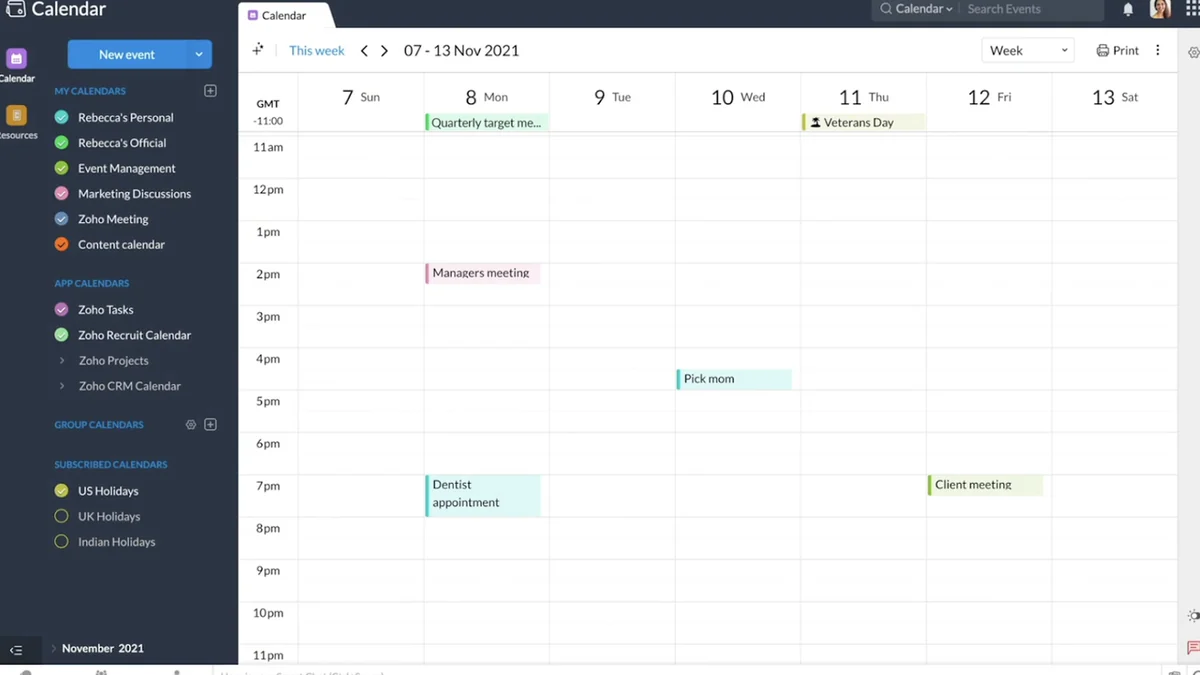Click the sparkle smart-add icon beside This week
1200x675 pixels.
coord(258,50)
